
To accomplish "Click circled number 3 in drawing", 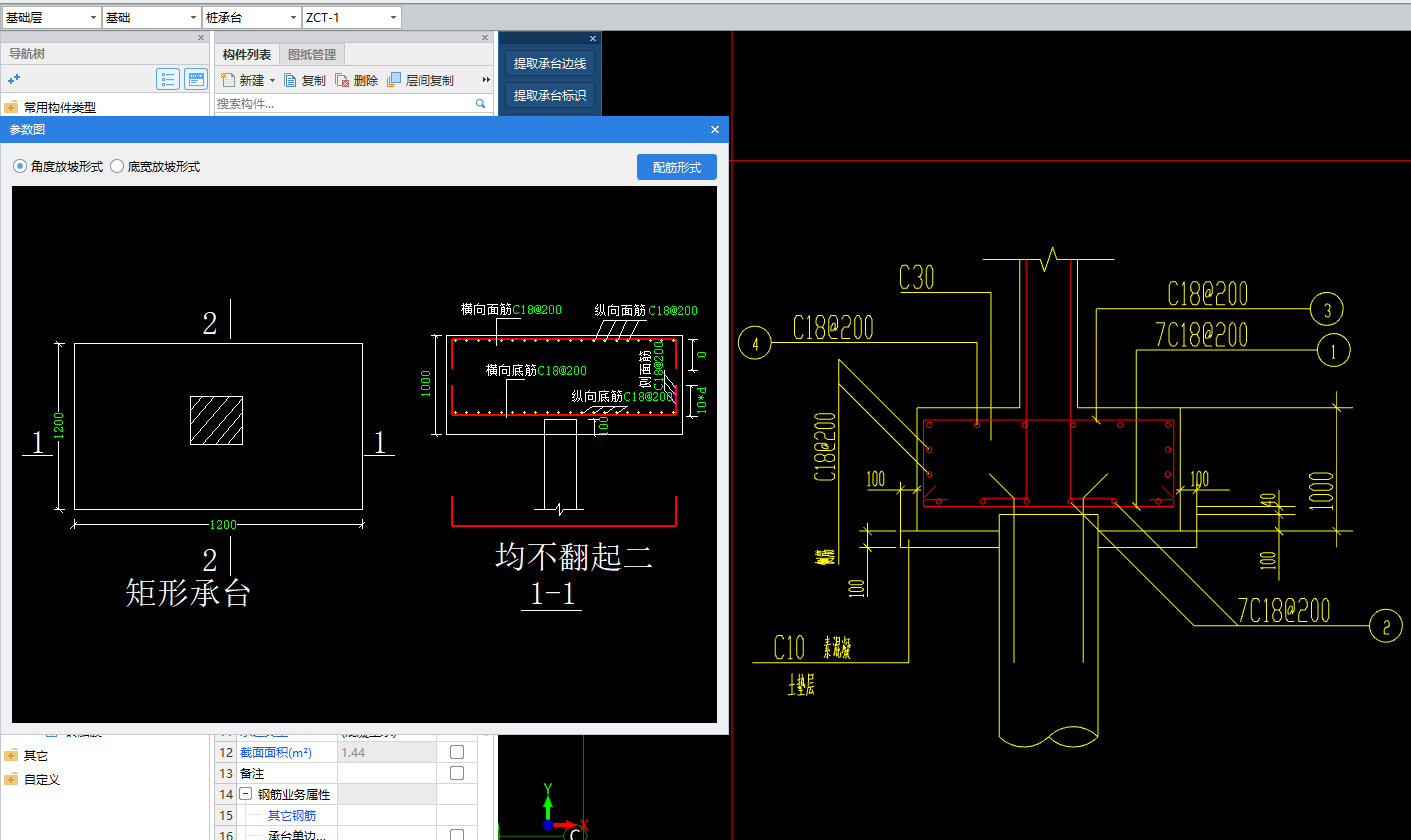I will [1327, 311].
